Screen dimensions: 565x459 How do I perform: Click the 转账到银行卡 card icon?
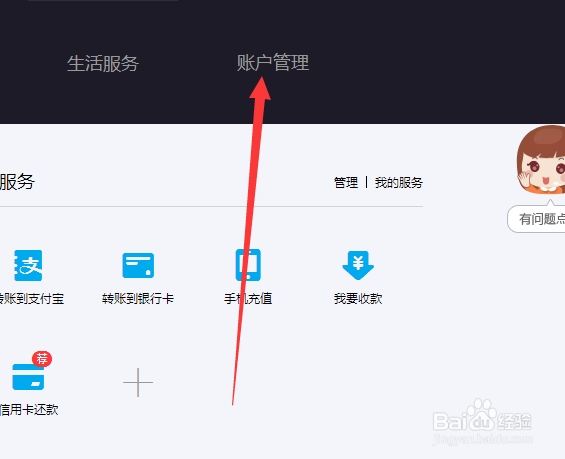tap(138, 266)
